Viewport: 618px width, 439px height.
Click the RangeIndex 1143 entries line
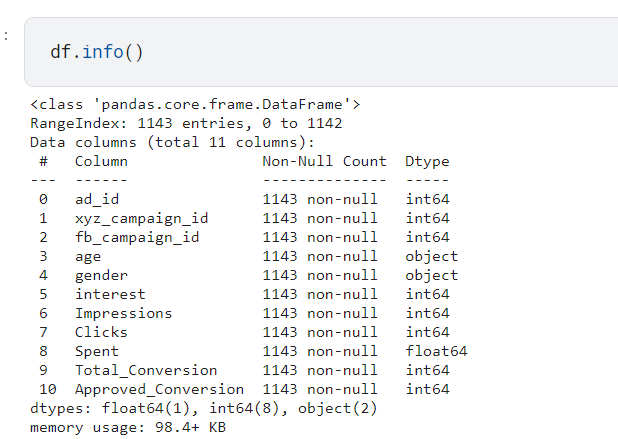[x=186, y=123]
